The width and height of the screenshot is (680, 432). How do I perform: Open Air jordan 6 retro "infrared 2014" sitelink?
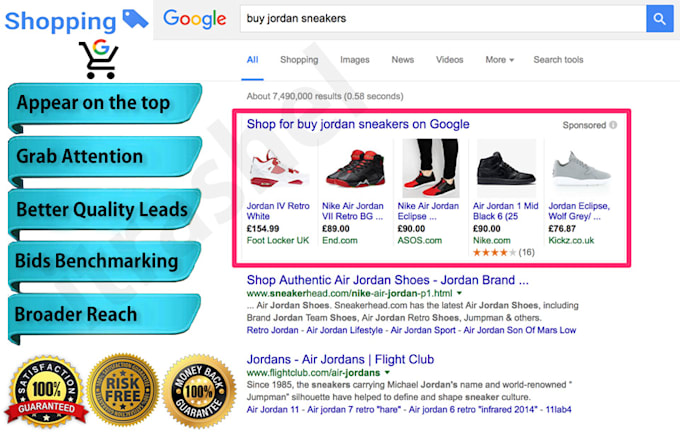click(x=473, y=409)
